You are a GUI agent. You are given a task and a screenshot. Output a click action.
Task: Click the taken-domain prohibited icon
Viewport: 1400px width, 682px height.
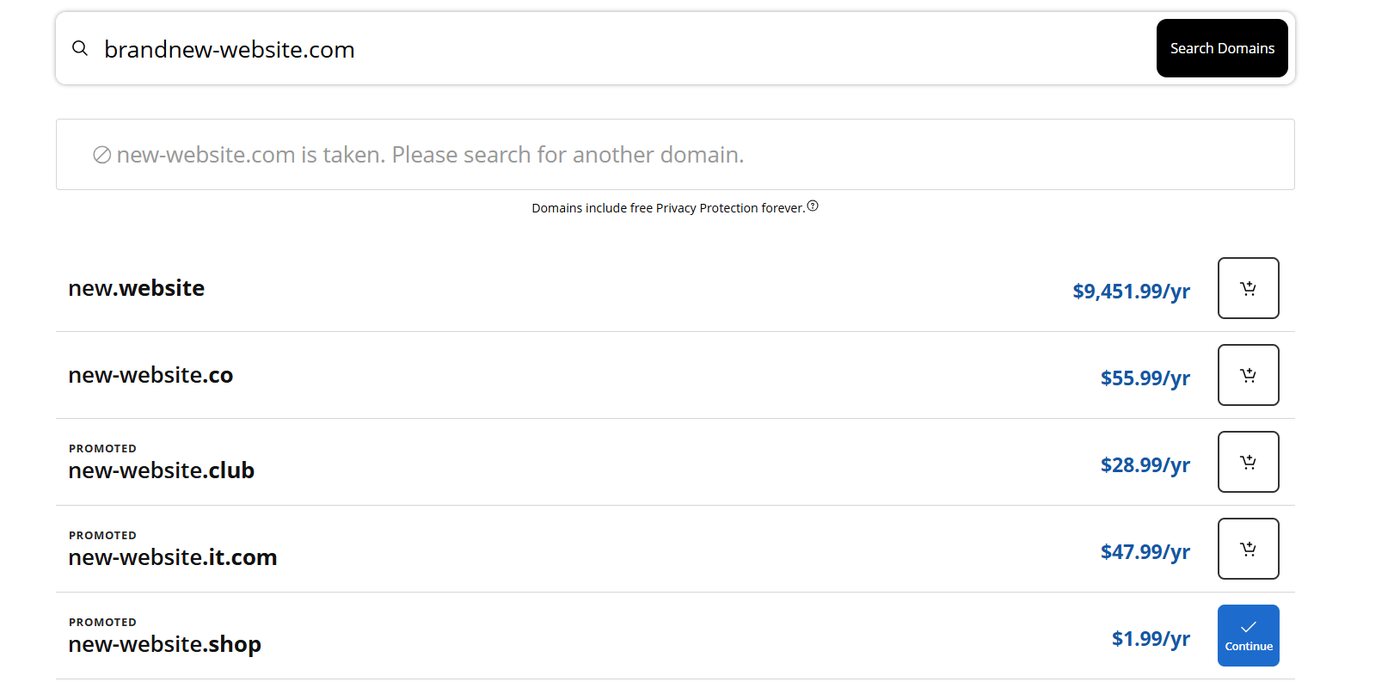tap(102, 155)
